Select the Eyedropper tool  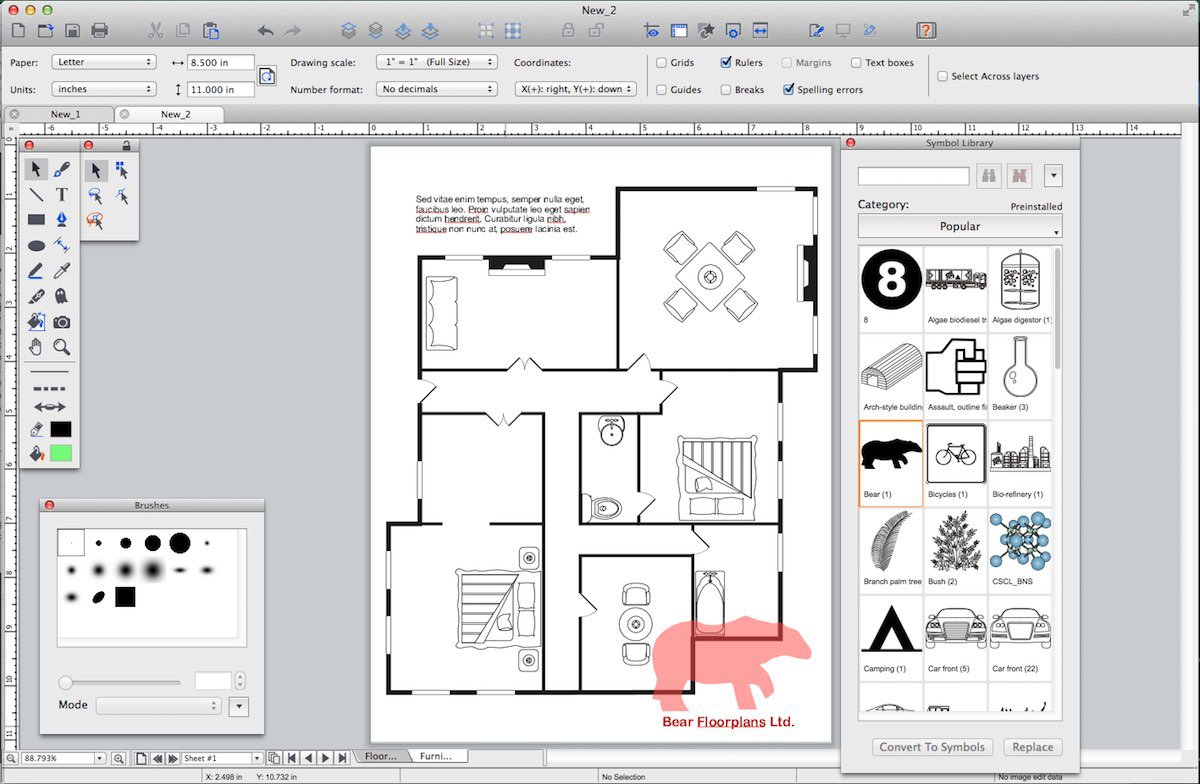(x=61, y=271)
